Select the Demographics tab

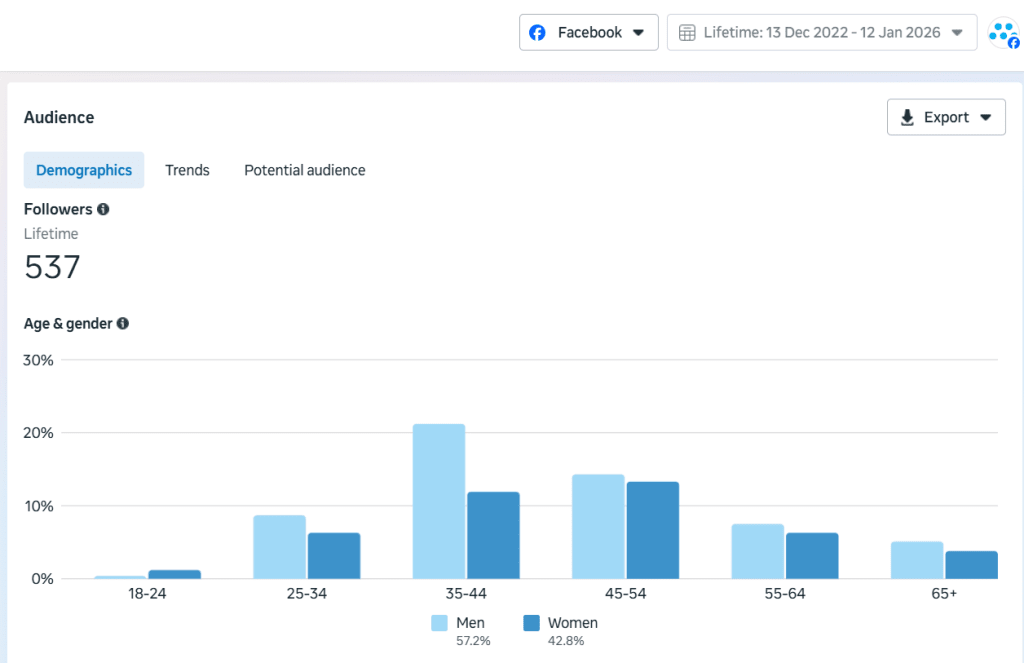point(84,170)
